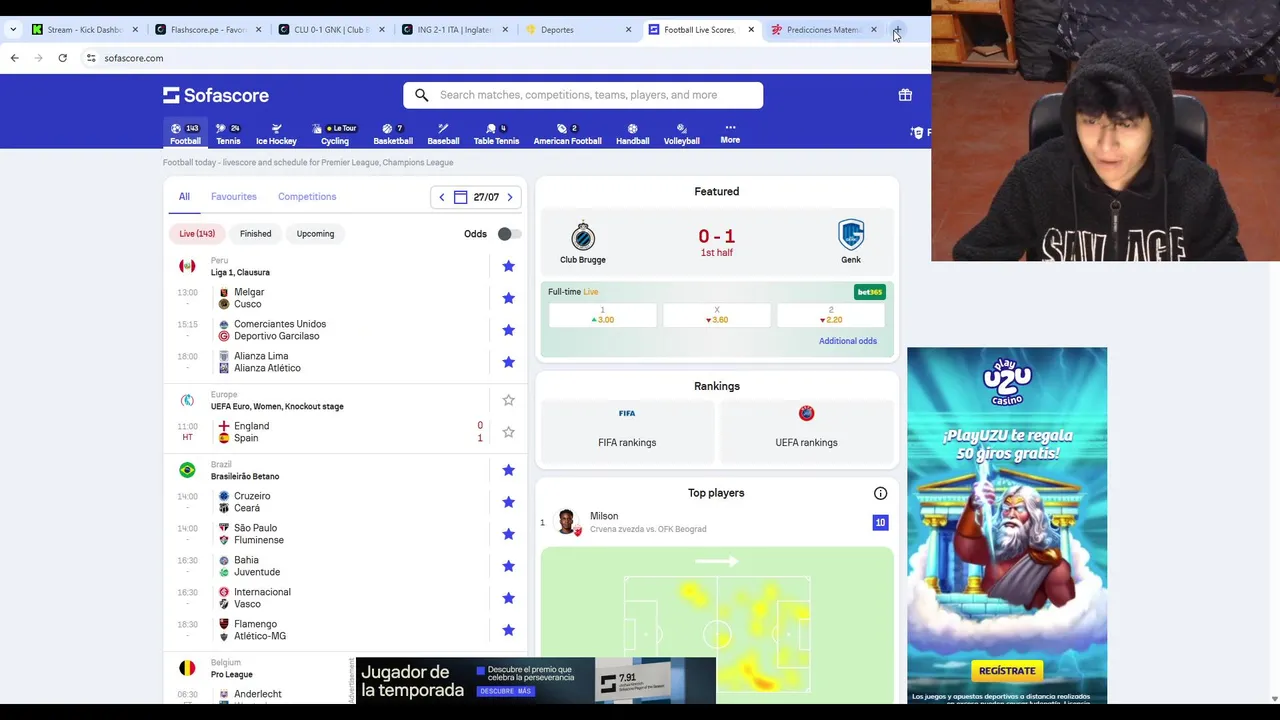Screen dimensions: 1280x720
Task: Click the draw odds 3.60
Action: [717, 315]
